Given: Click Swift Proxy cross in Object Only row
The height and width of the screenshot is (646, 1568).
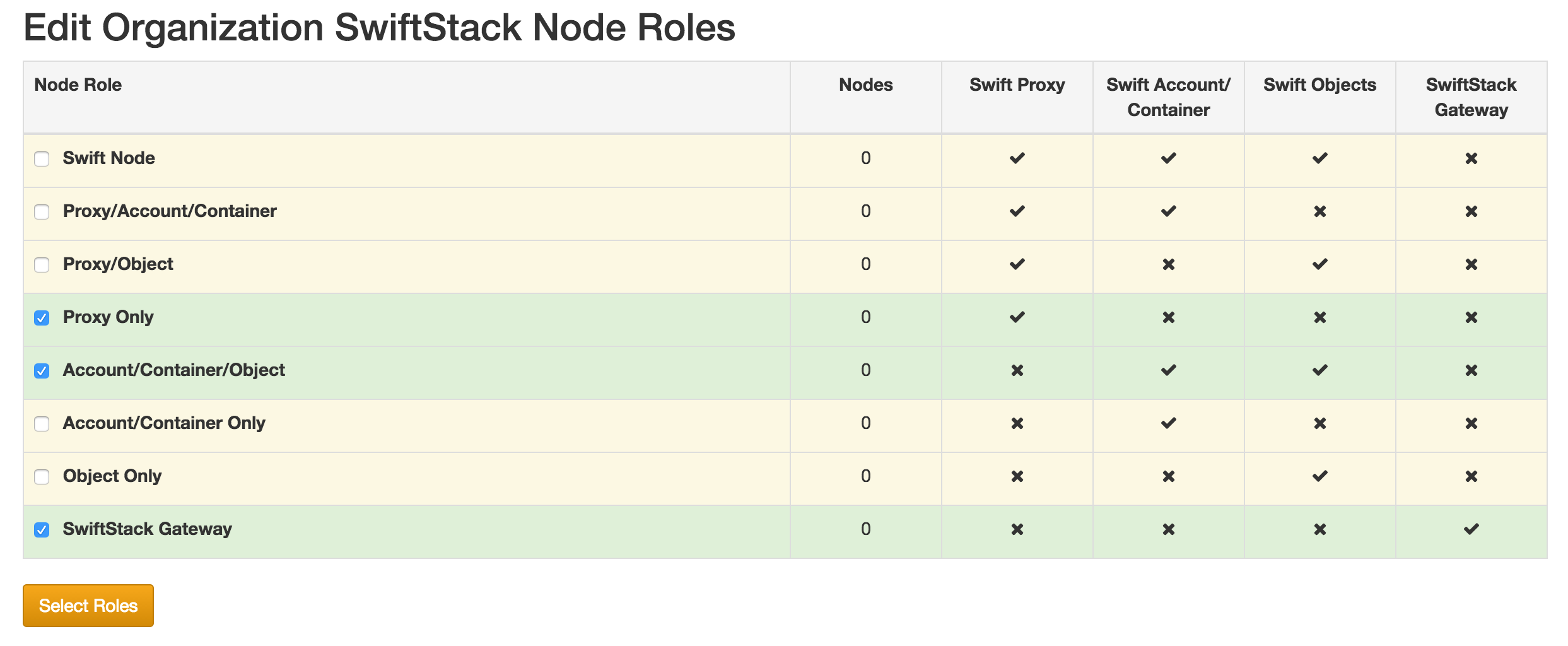Looking at the screenshot, I should pyautogui.click(x=1017, y=476).
